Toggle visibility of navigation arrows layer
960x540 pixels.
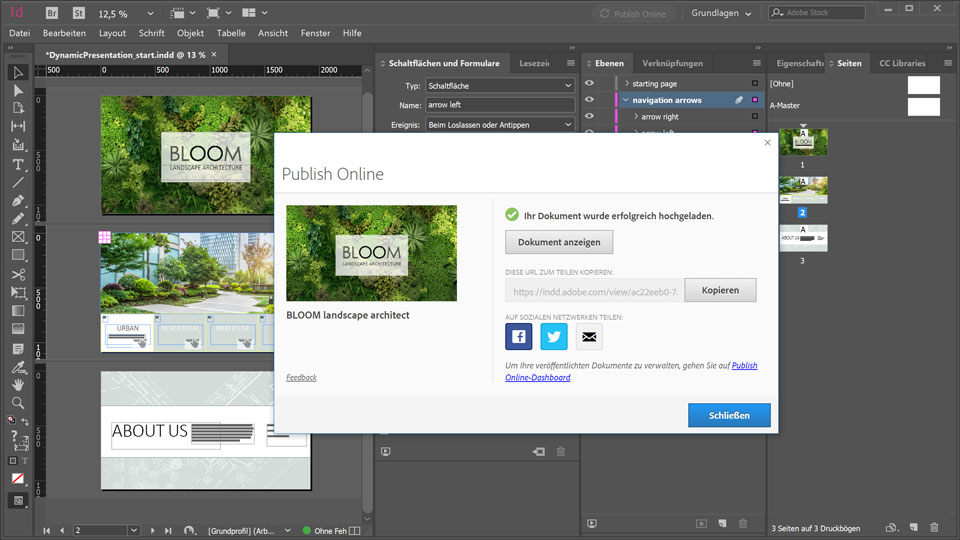[590, 100]
